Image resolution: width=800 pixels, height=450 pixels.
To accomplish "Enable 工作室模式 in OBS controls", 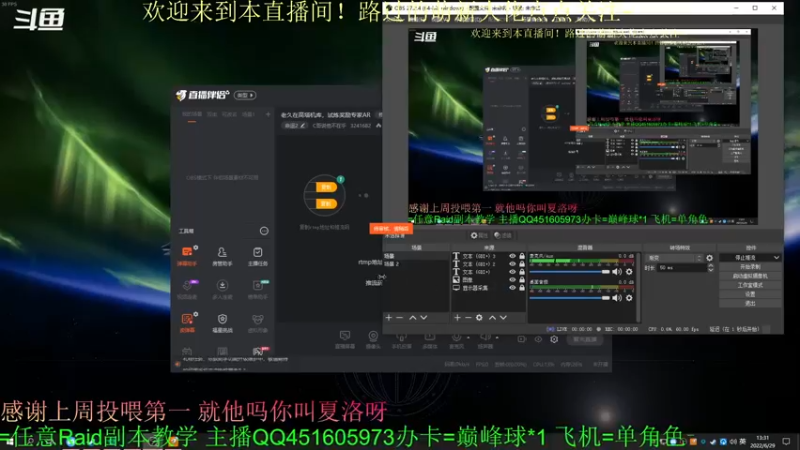I will 750,285.
